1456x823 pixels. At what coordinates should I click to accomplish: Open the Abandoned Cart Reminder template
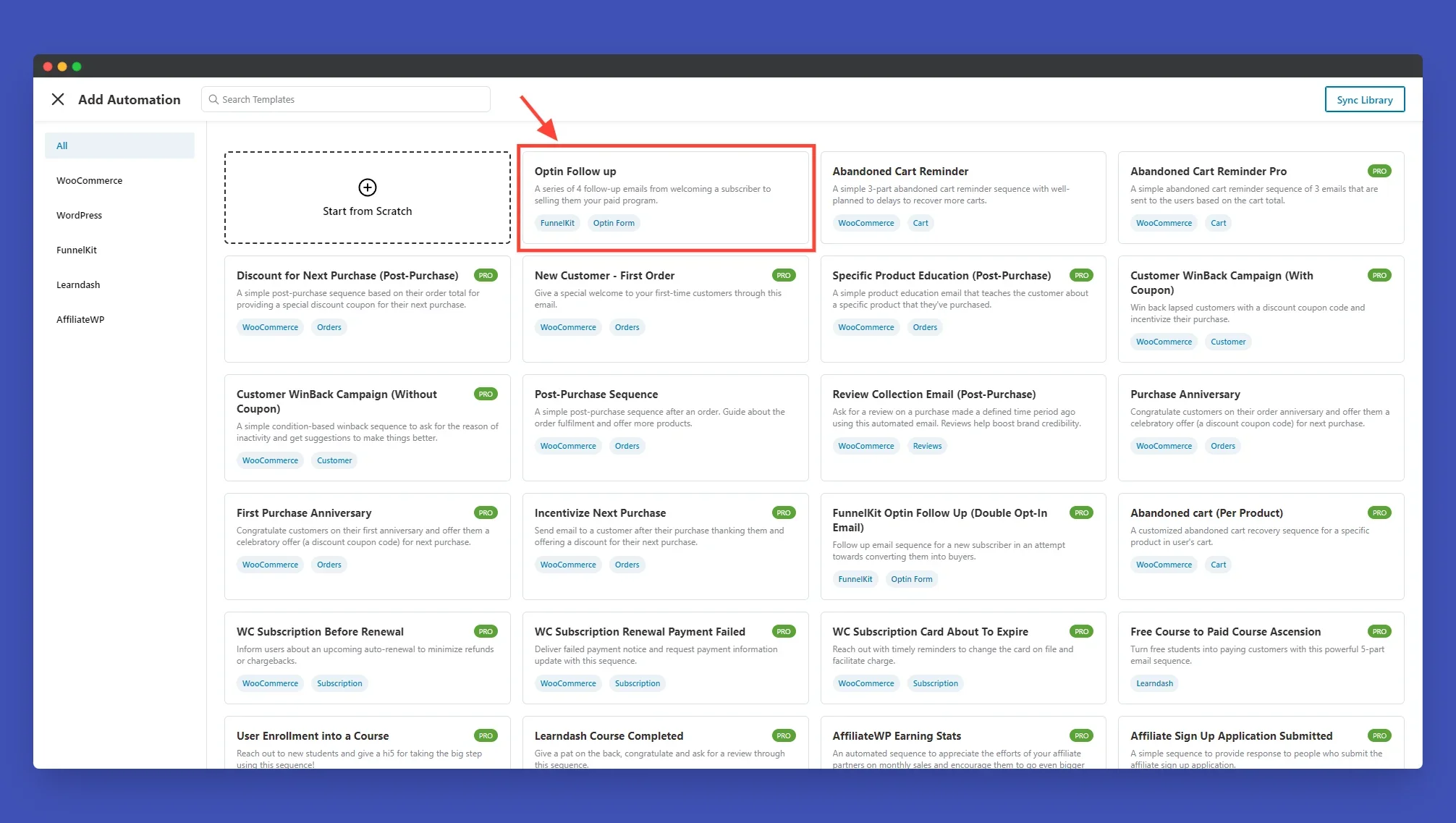pyautogui.click(x=963, y=198)
